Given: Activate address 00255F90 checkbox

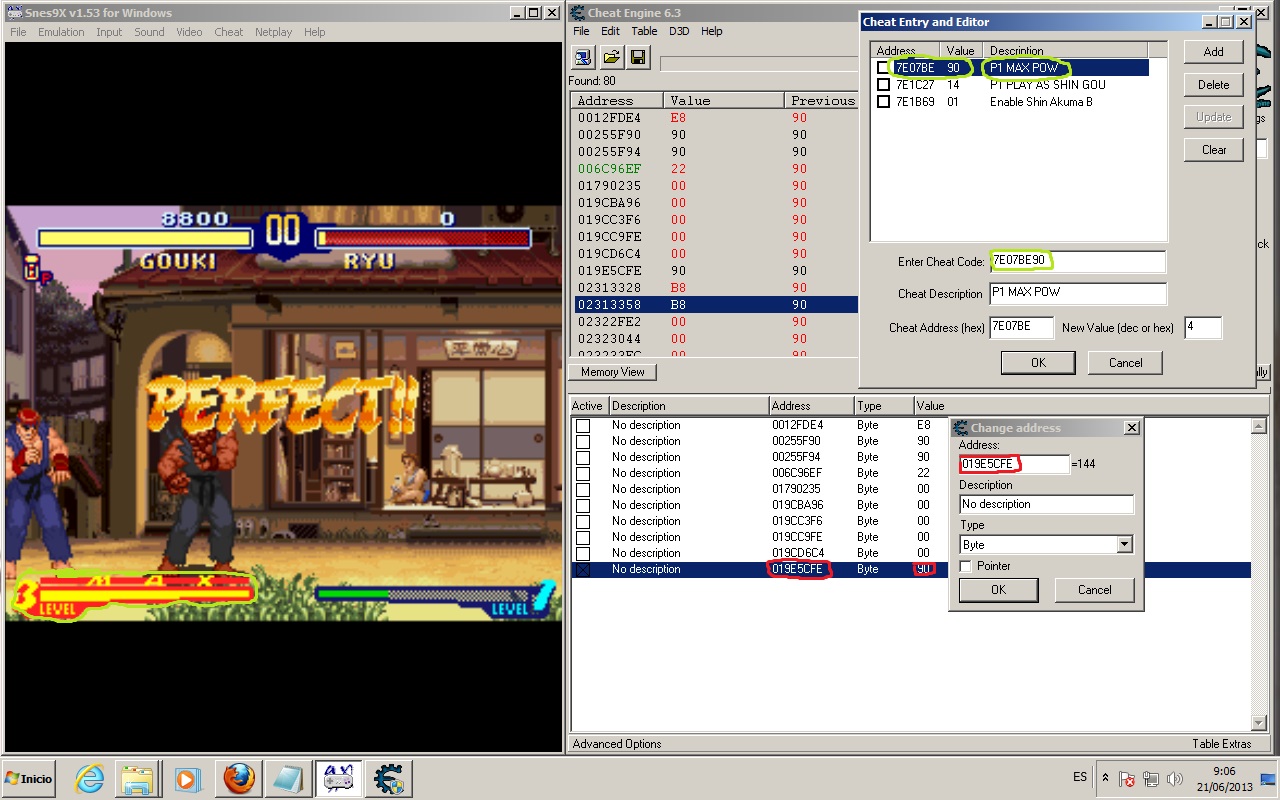Looking at the screenshot, I should click(583, 441).
